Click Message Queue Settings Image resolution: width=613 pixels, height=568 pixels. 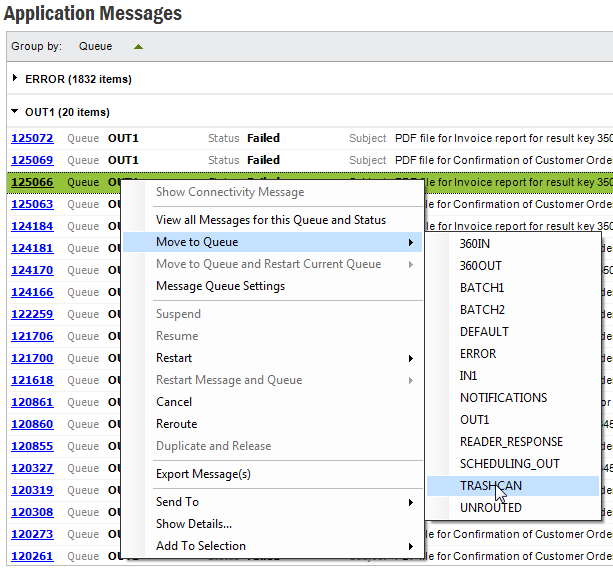click(x=220, y=286)
